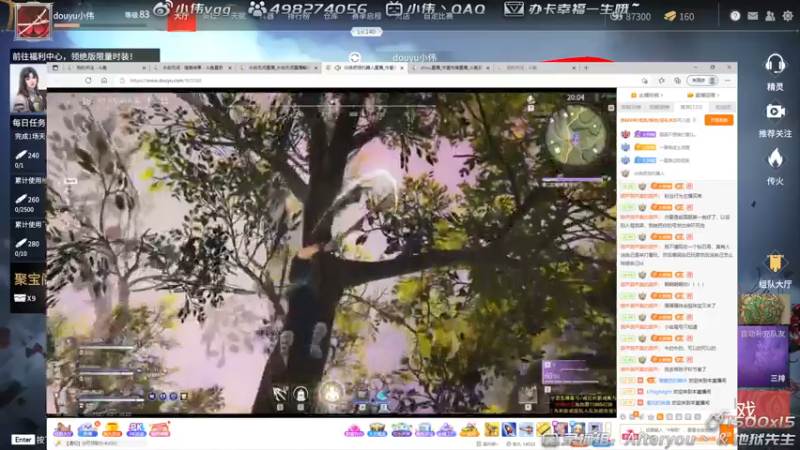Viewport: 800px width, 450px height.
Task: Click the 前往福利中心 banner text
Action: [x=72, y=57]
